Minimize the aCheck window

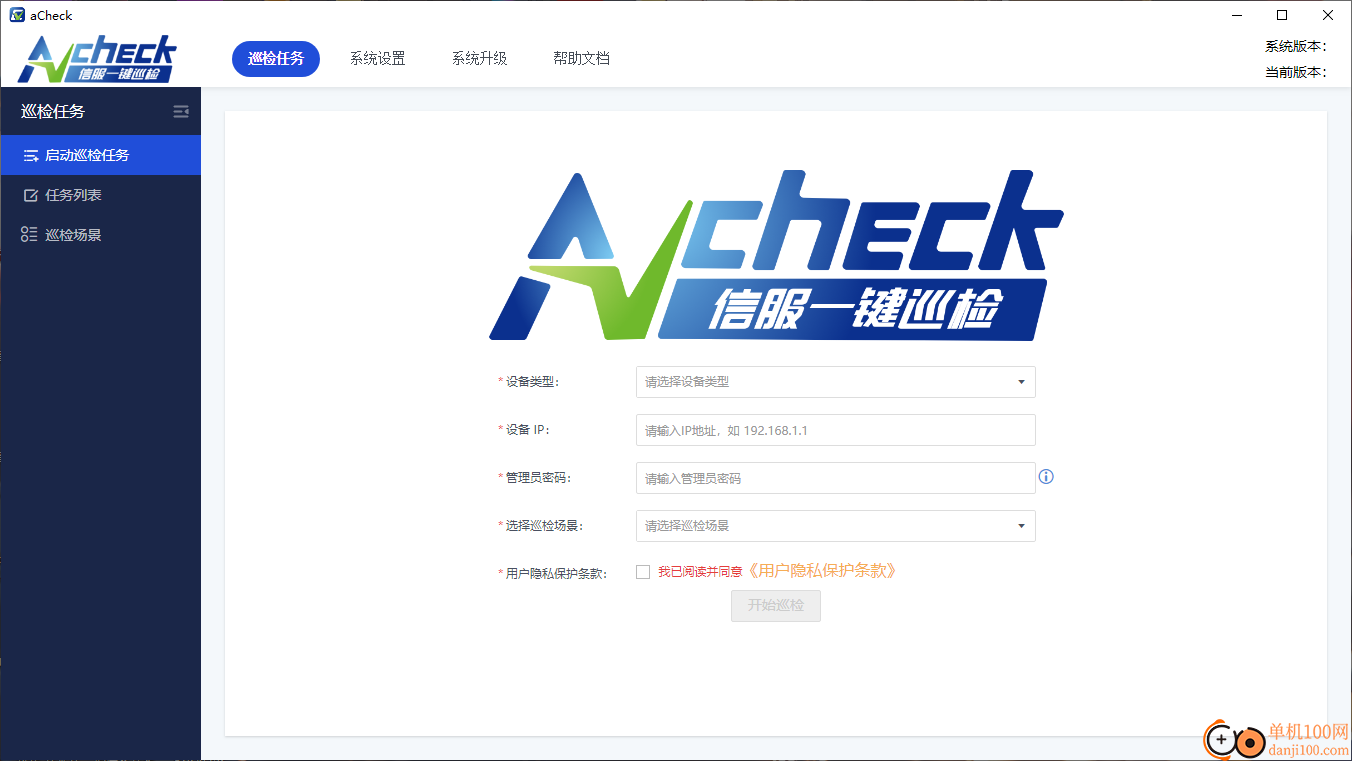click(1237, 15)
